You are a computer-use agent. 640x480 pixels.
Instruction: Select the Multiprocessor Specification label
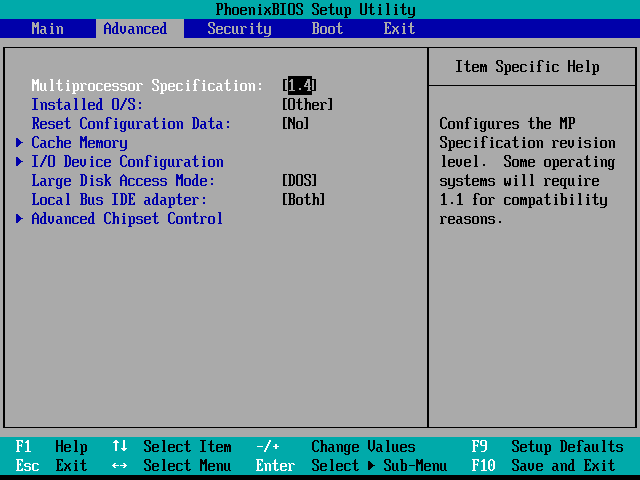[147, 86]
